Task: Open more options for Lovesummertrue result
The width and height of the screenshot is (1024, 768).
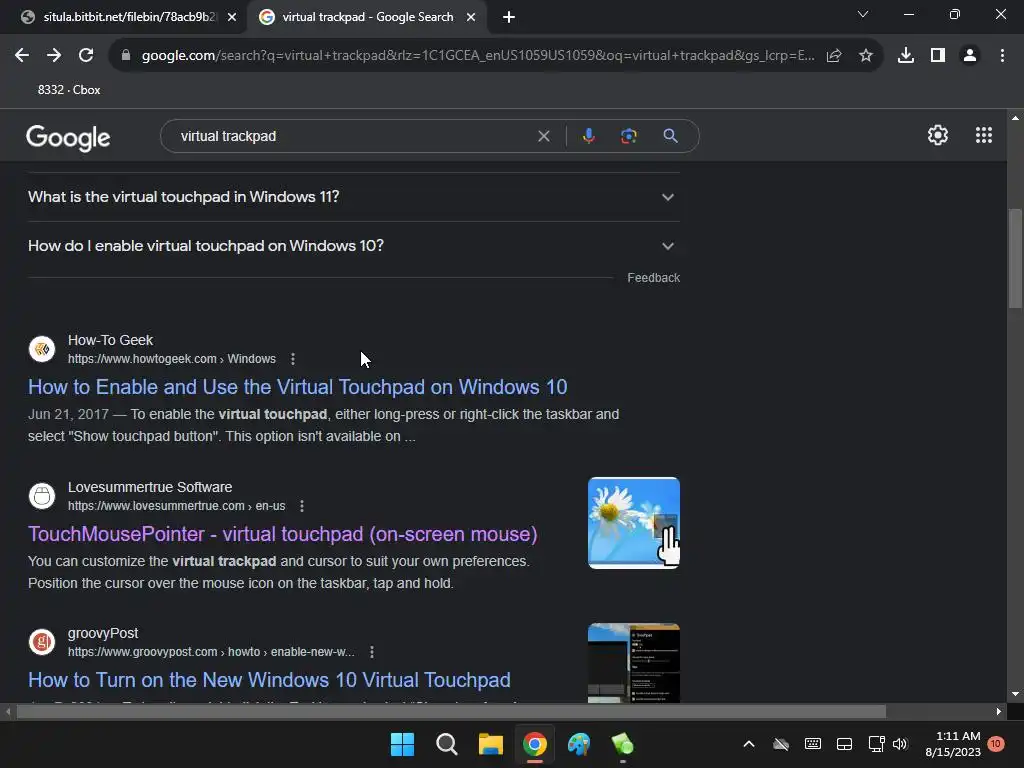Action: pyautogui.click(x=302, y=505)
